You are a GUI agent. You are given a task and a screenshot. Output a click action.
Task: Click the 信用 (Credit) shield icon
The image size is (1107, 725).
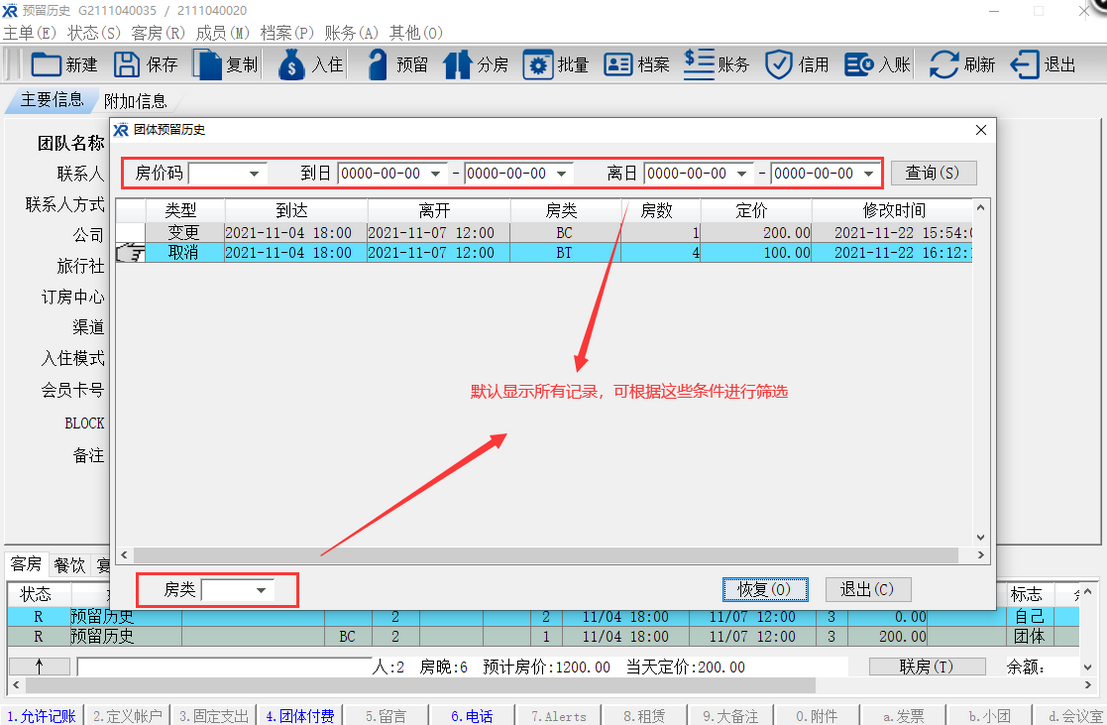779,65
